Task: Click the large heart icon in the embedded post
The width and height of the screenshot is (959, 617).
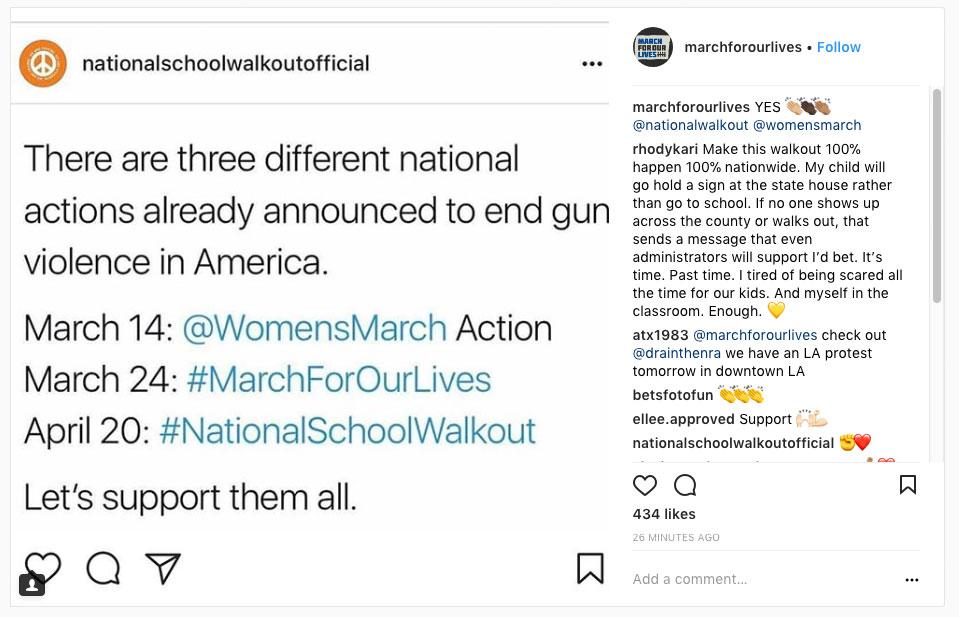Action: point(43,568)
